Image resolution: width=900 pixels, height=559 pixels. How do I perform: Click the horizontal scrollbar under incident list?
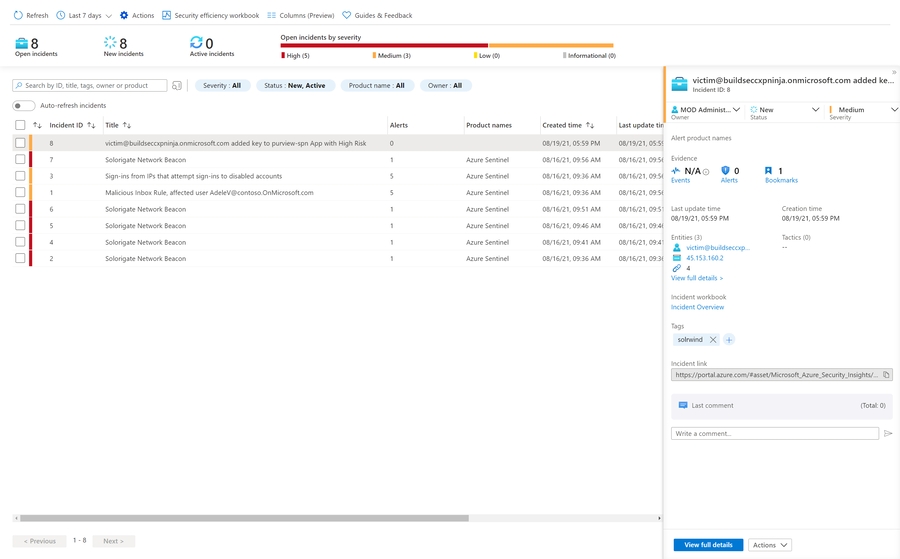pos(244,518)
